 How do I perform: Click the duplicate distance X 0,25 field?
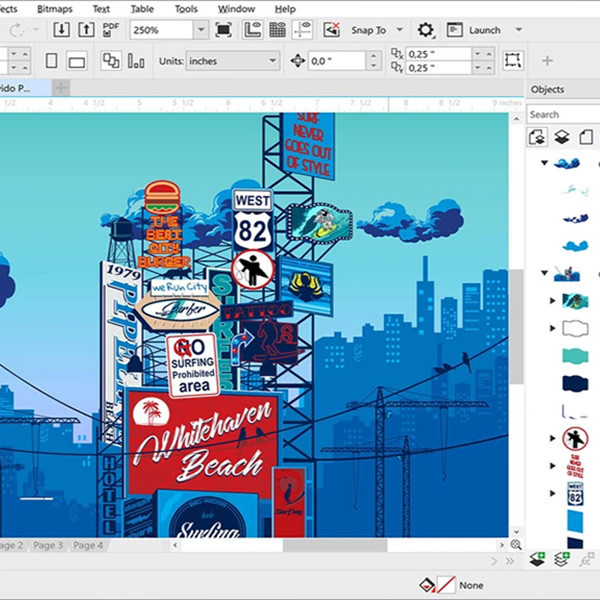(x=439, y=54)
